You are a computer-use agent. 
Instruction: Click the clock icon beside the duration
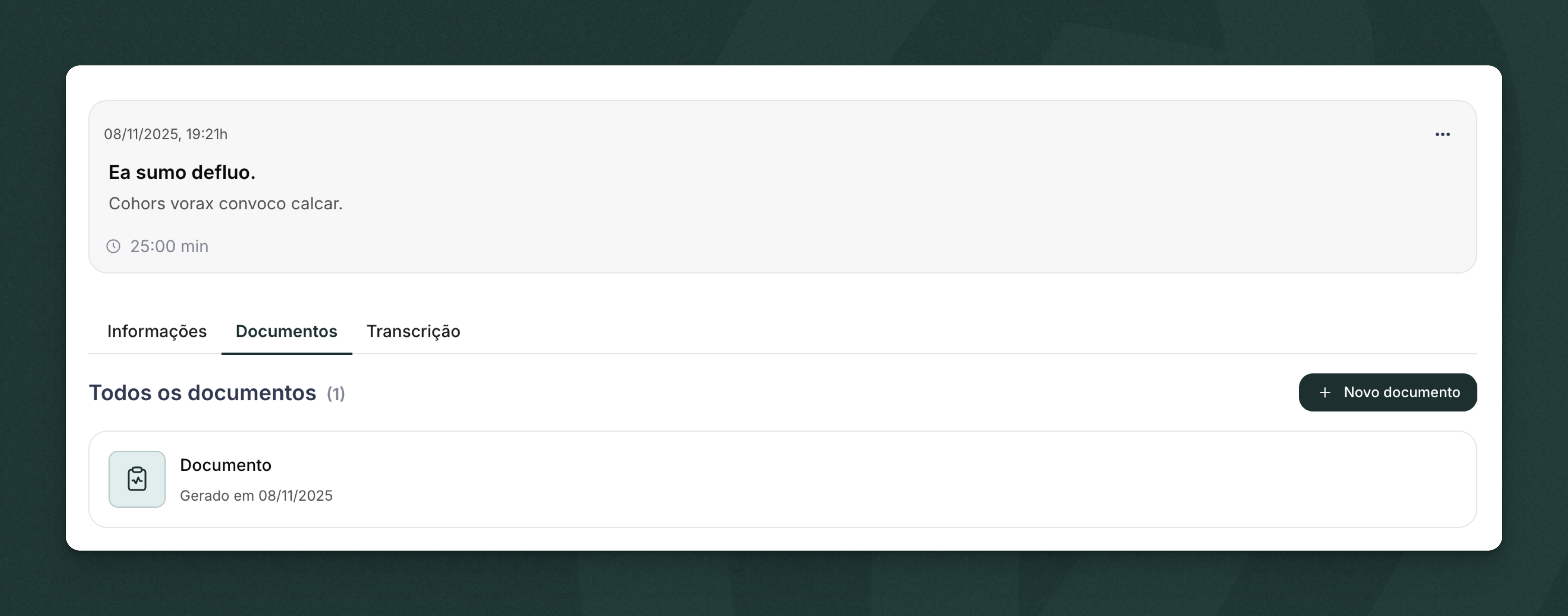[x=113, y=247]
